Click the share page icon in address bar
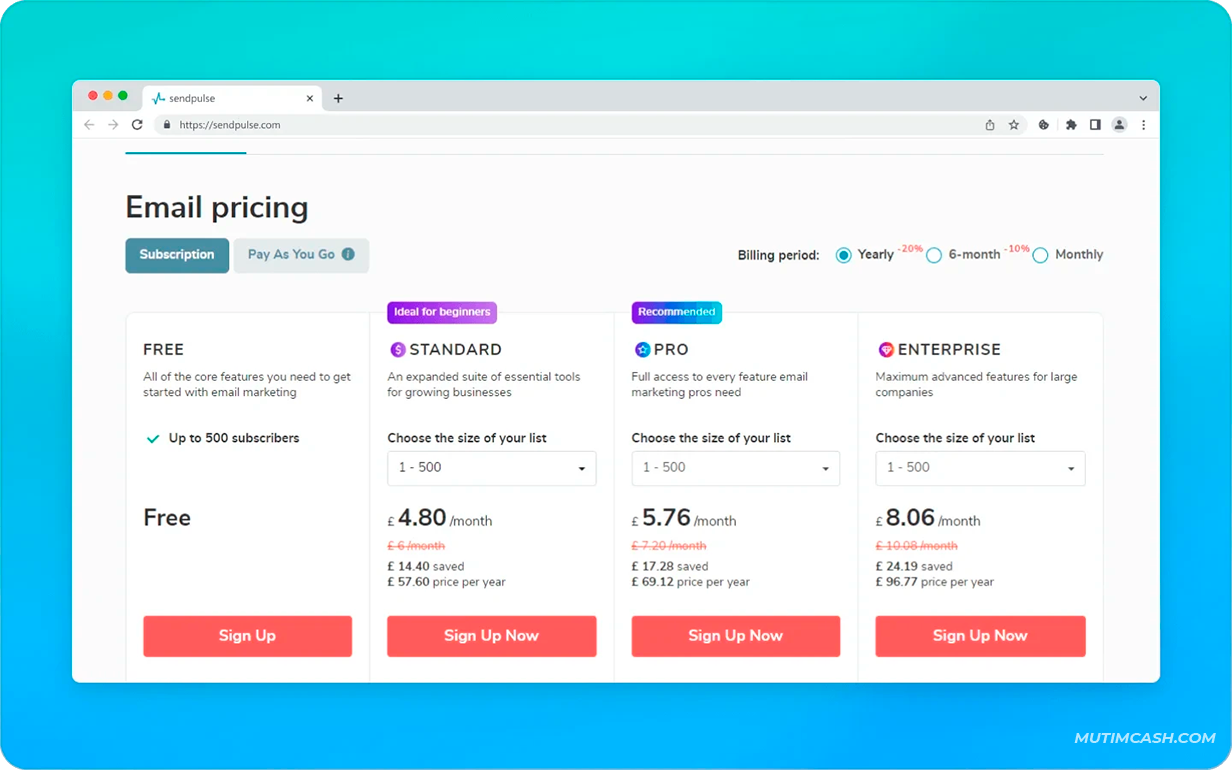This screenshot has width=1232, height=770. tap(990, 125)
